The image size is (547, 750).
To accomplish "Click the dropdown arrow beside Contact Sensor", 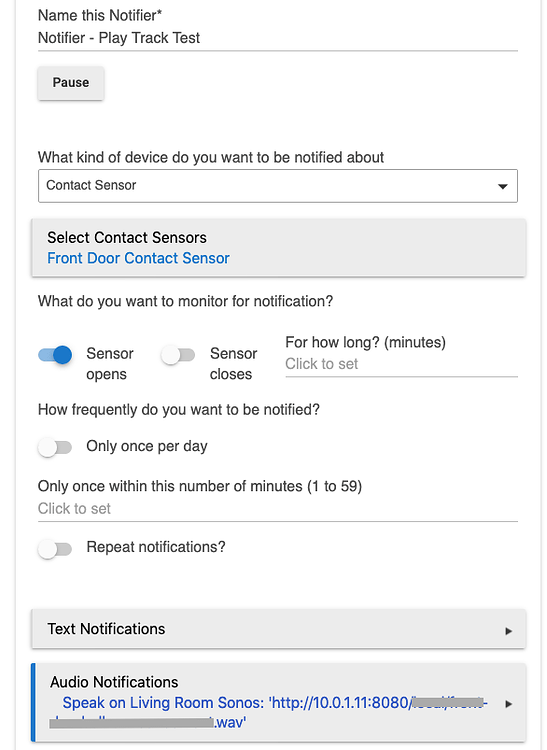I will (503, 187).
